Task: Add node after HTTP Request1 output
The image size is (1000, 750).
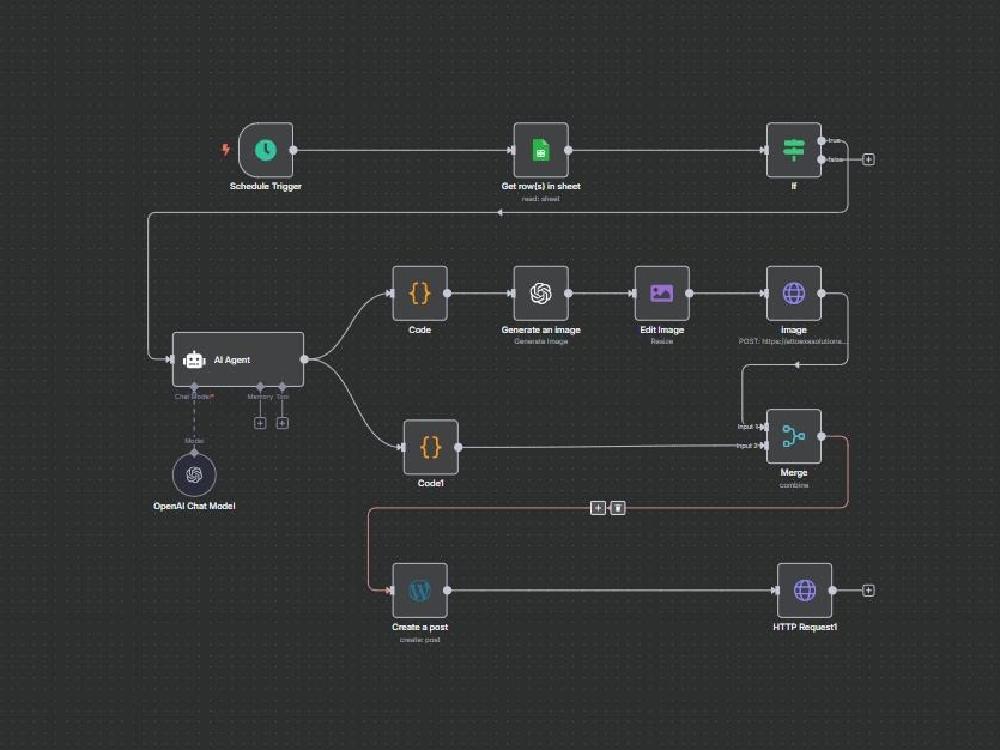Action: coord(868,591)
